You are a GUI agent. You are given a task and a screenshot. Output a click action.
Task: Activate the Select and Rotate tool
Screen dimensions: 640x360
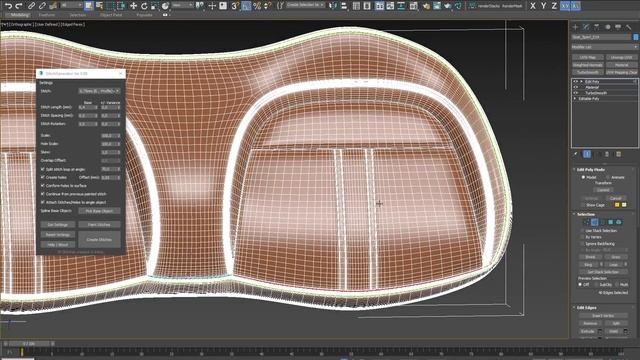pyautogui.click(x=144, y=6)
